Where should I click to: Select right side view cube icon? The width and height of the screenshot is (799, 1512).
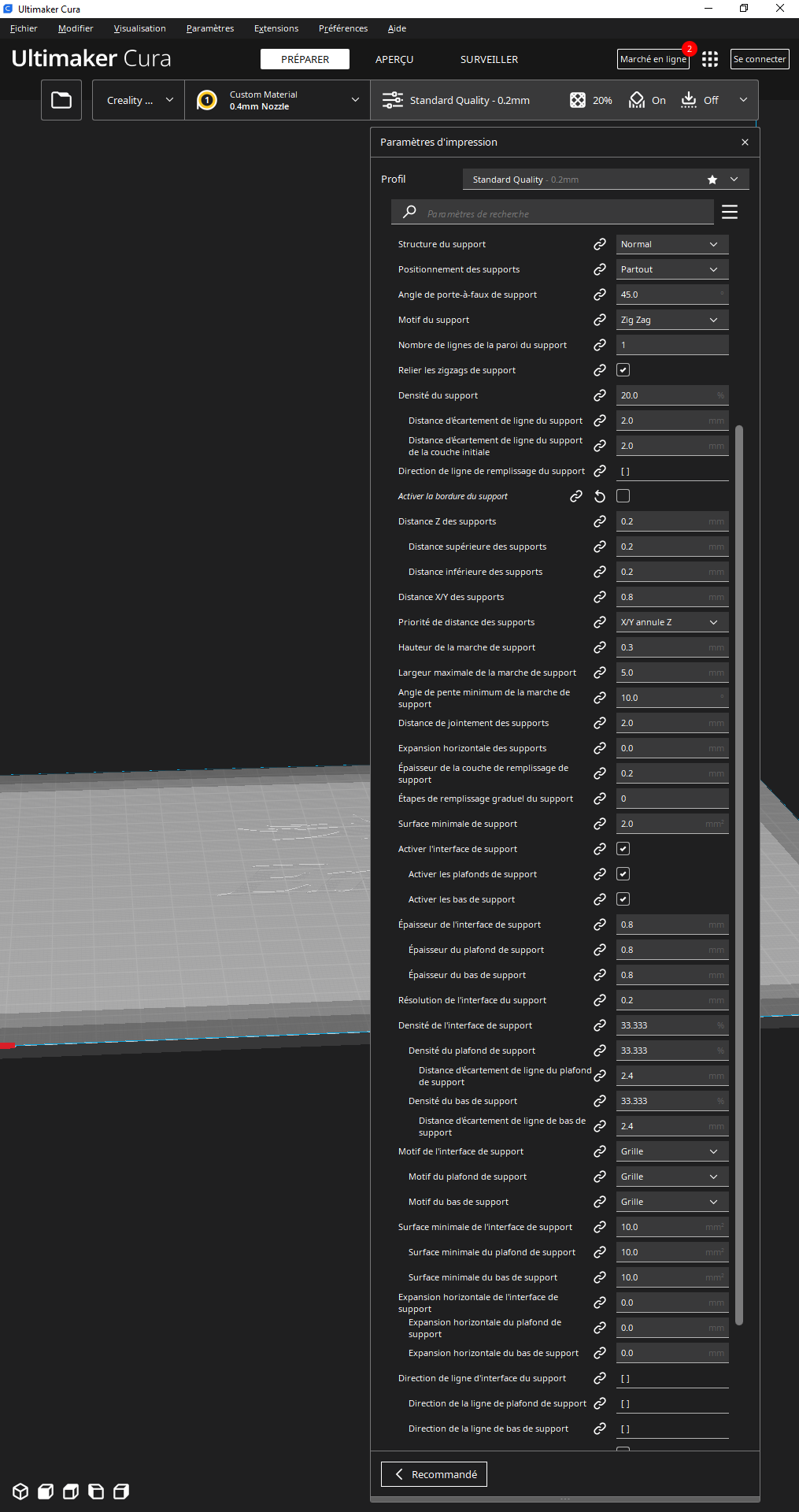pos(121,1491)
